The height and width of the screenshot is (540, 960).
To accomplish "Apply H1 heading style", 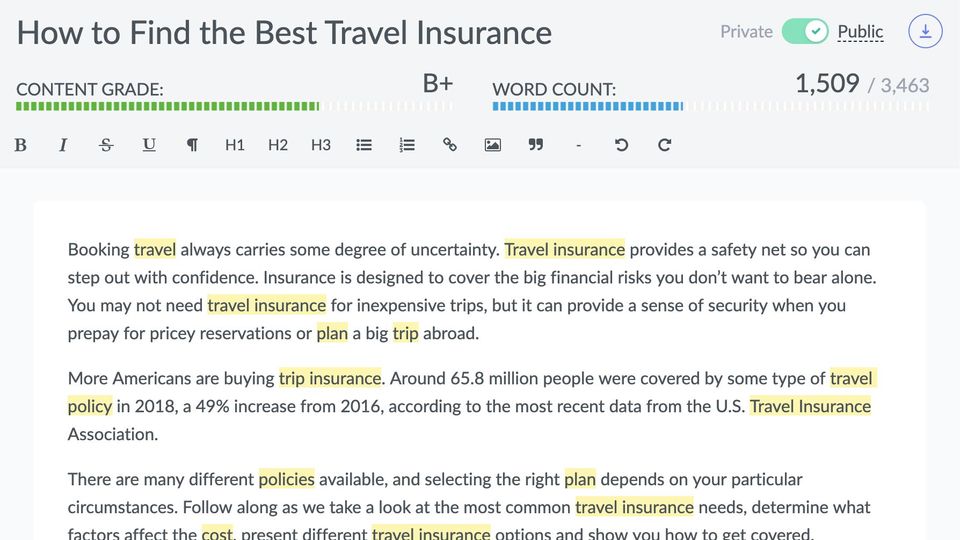I will tap(235, 145).
